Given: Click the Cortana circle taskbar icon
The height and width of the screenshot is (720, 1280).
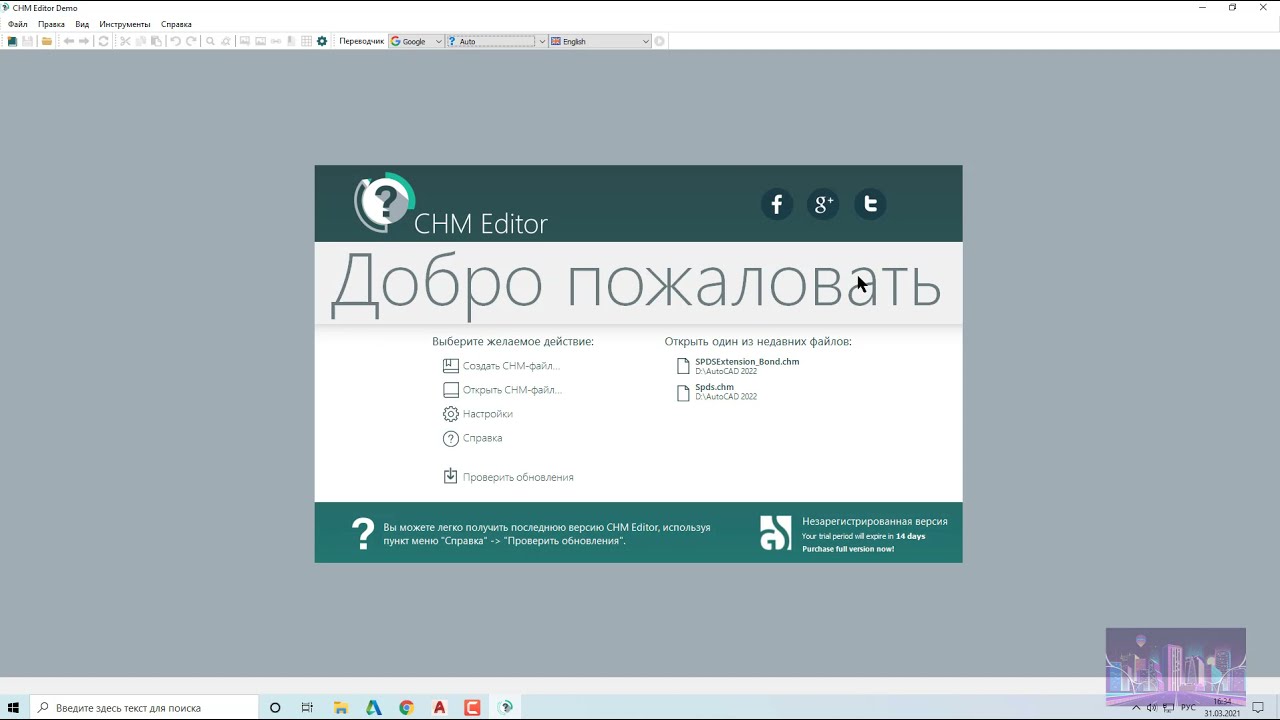Looking at the screenshot, I should 275,707.
